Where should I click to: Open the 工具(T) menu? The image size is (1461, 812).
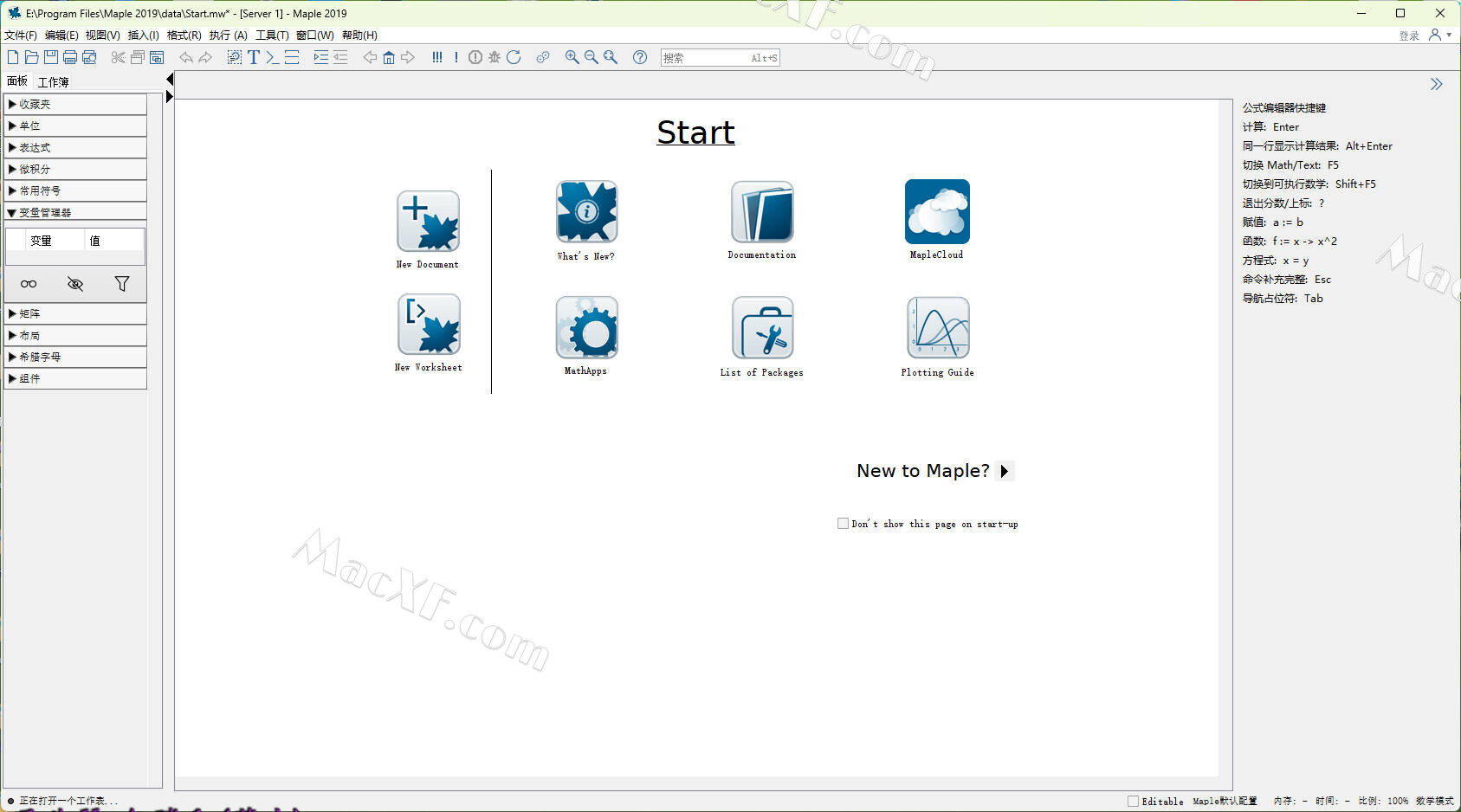click(x=272, y=35)
